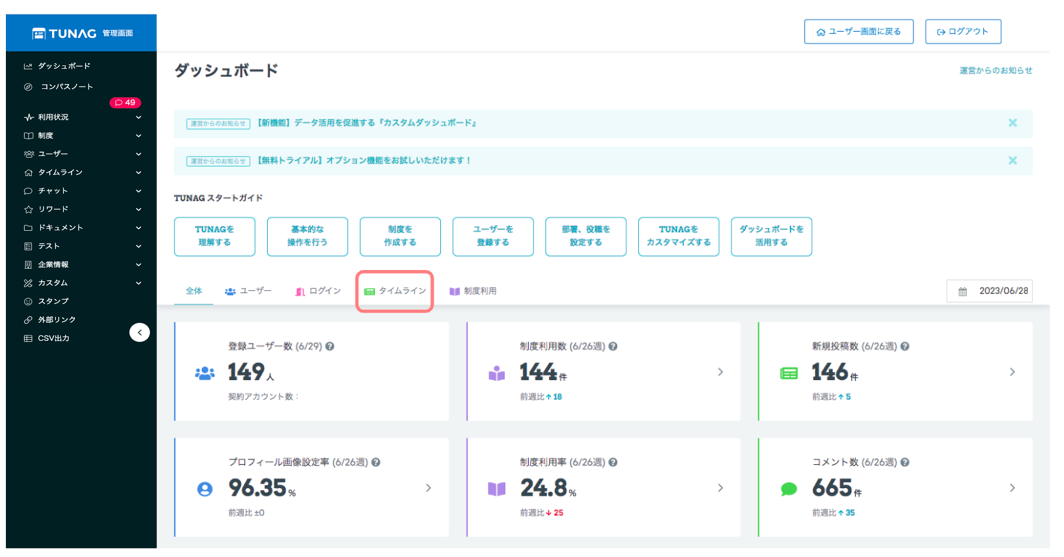Click the ログアウト button
This screenshot has height=557, width=1064.
coord(962,32)
